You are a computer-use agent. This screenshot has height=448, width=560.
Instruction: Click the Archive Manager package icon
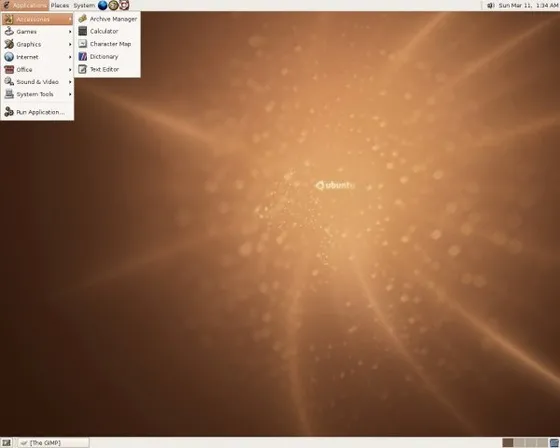[83, 19]
